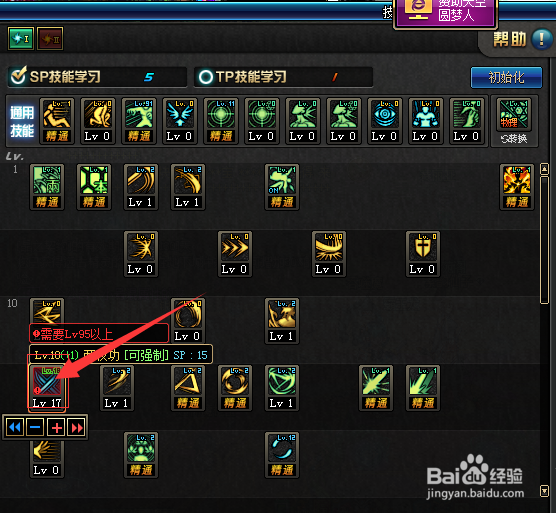
Task: Select the TP技能学习 radio option
Action: click(x=206, y=77)
